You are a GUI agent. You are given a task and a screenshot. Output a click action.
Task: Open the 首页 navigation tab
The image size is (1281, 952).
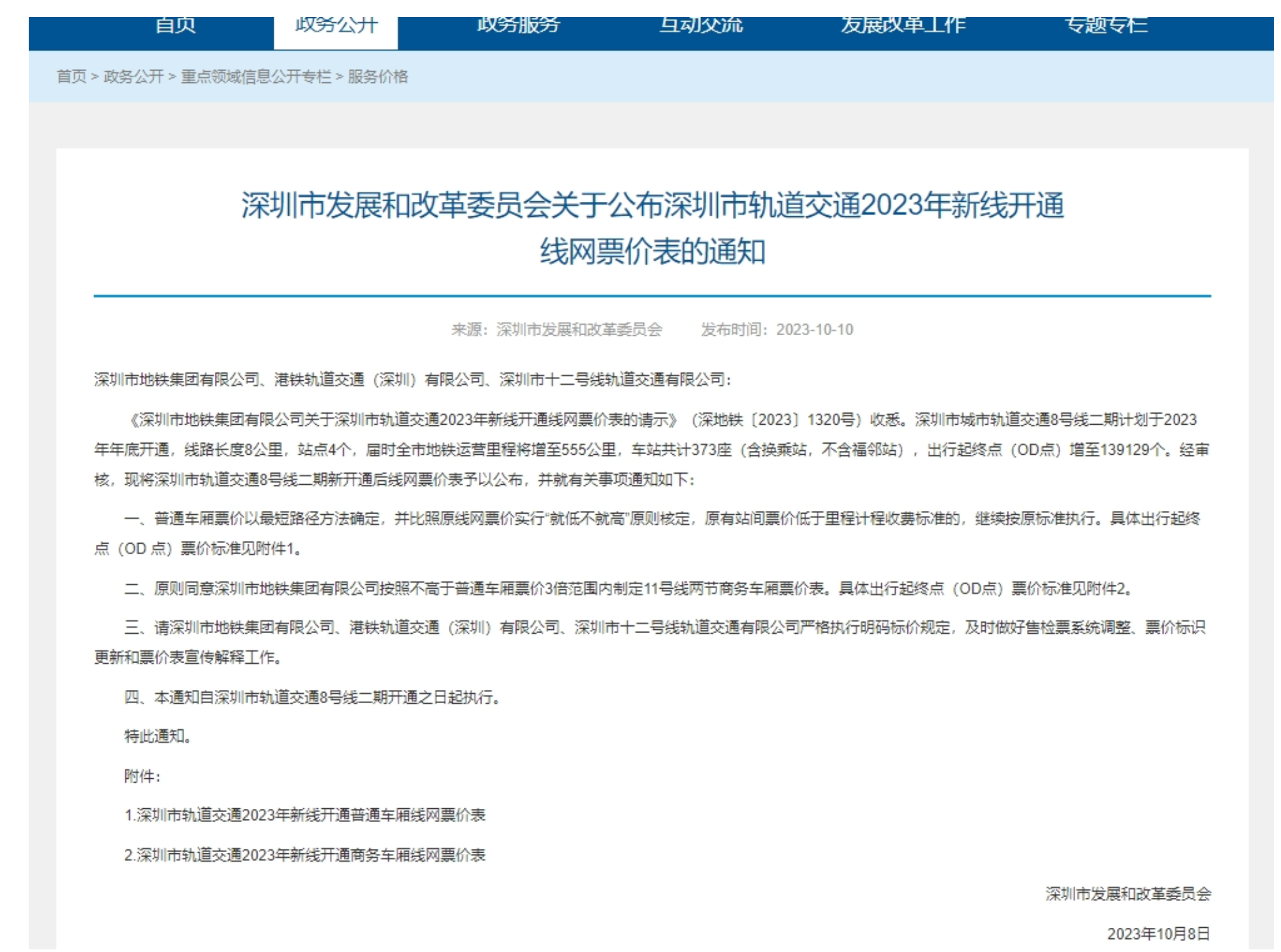point(175,26)
